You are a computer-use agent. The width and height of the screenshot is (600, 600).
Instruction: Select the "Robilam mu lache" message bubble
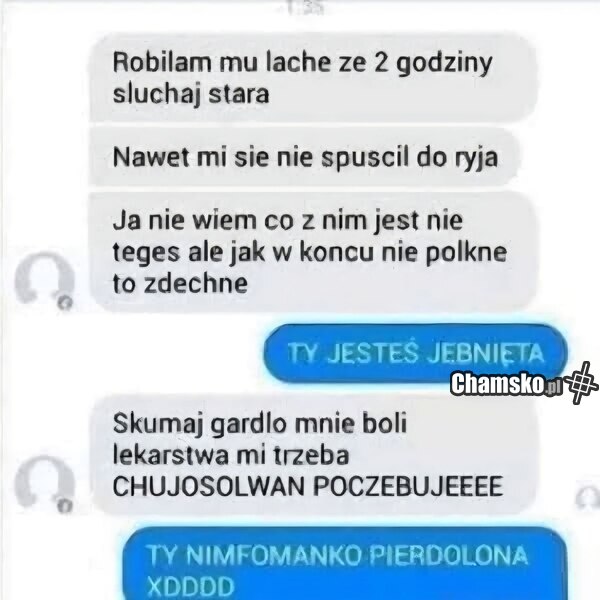(x=312, y=78)
